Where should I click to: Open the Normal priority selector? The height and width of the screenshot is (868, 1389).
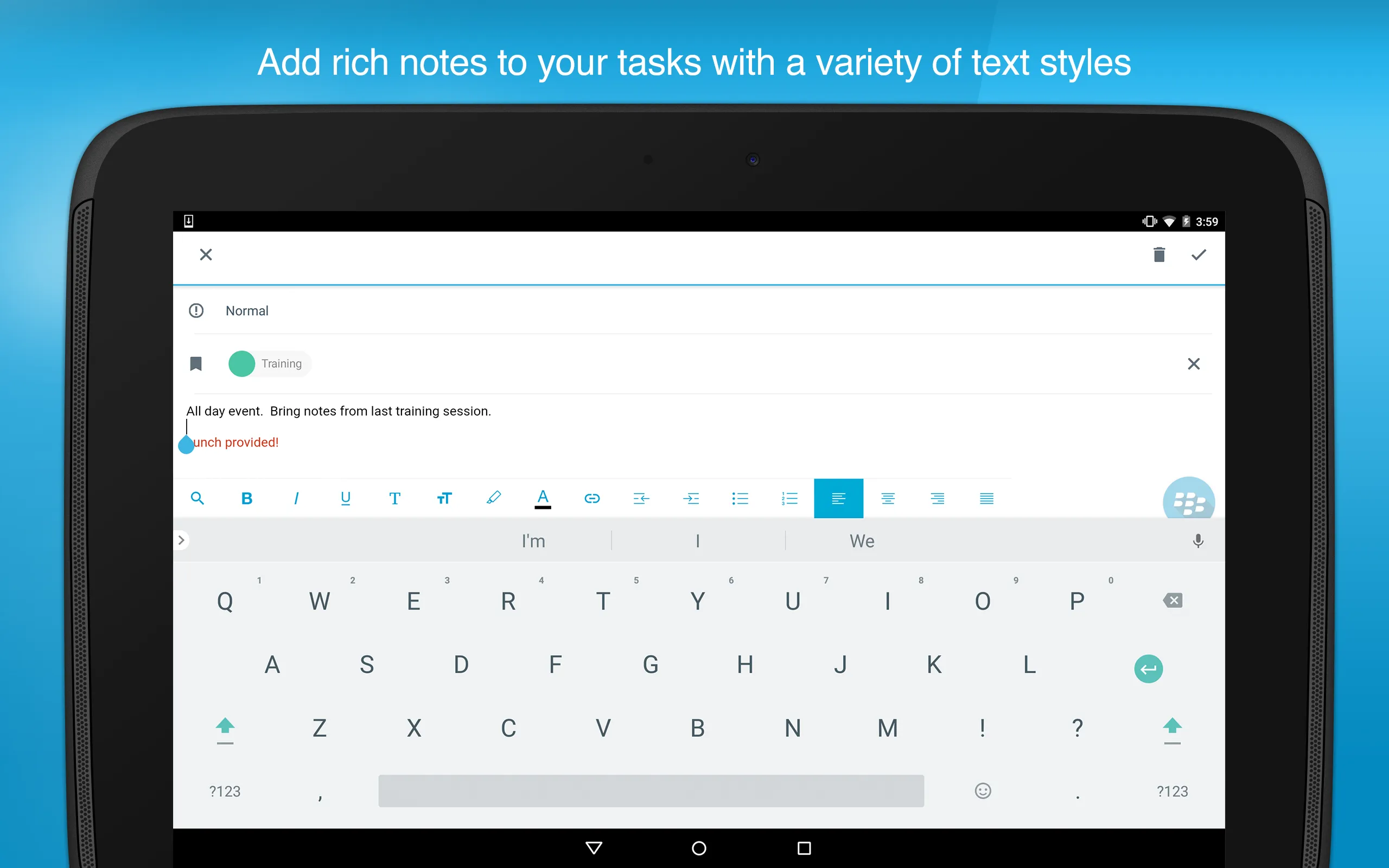[x=247, y=310]
